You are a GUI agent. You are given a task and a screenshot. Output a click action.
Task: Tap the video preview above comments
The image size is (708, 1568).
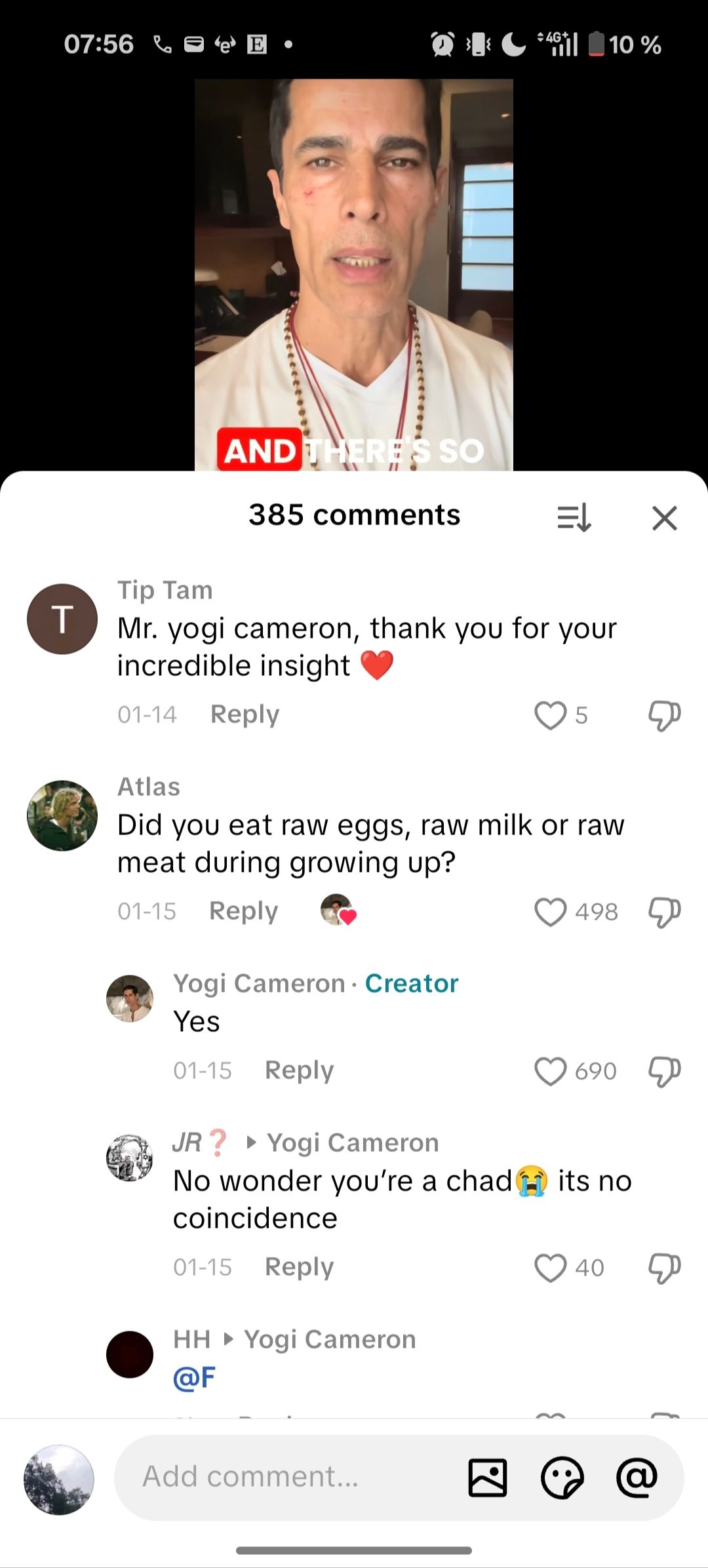point(353,274)
